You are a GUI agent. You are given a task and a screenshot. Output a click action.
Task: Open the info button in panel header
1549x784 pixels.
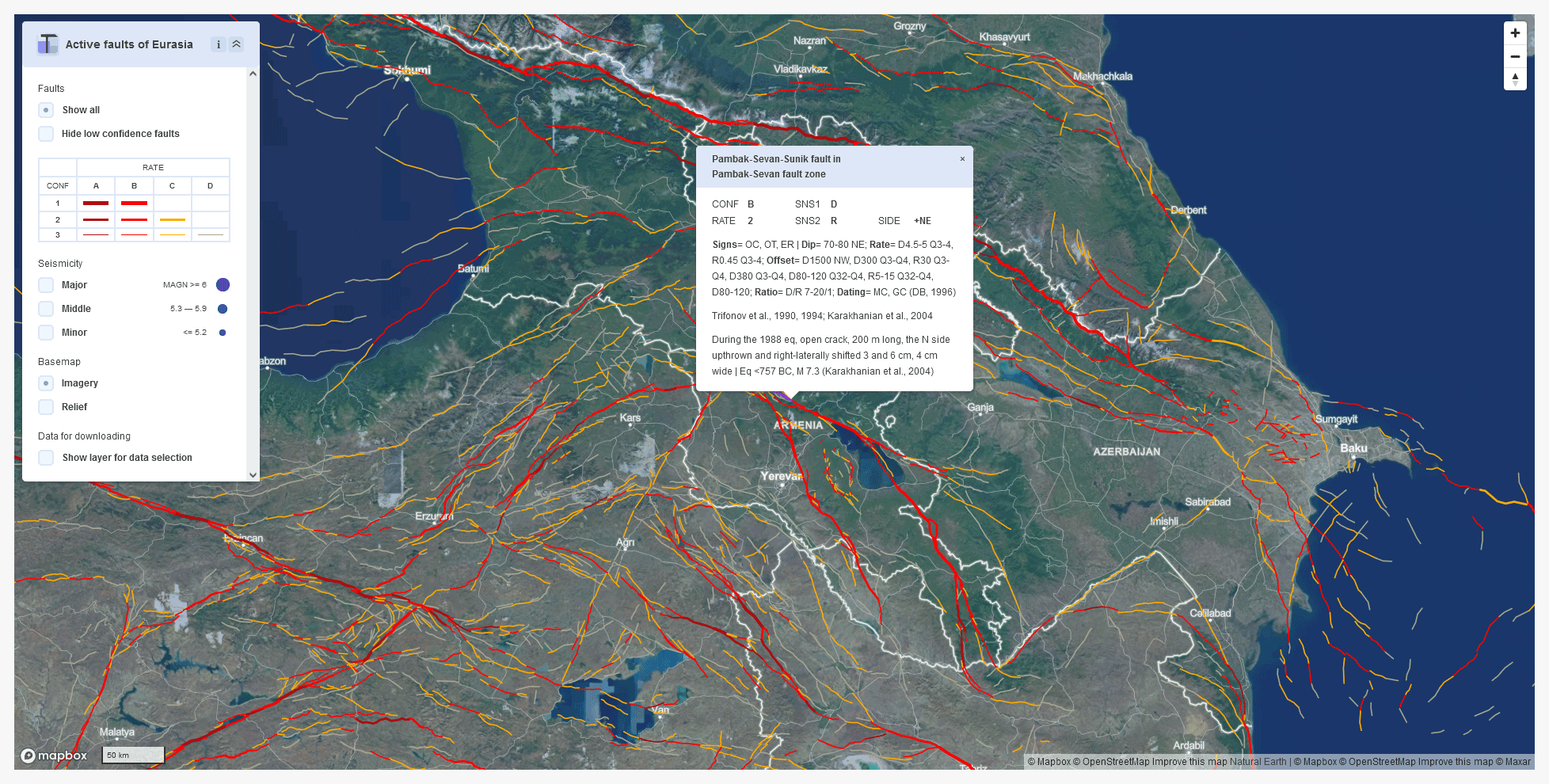218,44
